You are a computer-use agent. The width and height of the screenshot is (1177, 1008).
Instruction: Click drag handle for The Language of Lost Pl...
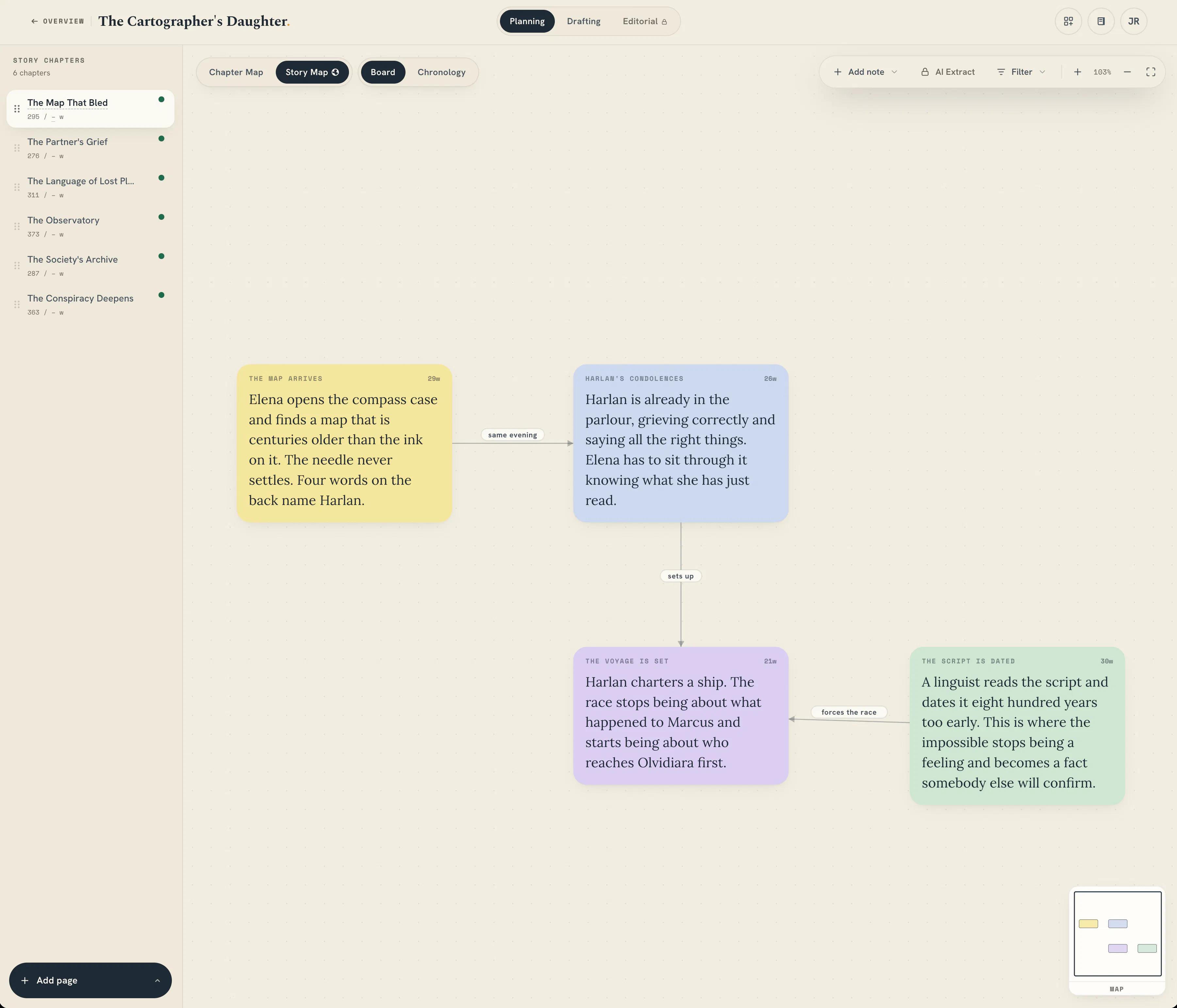pyautogui.click(x=17, y=187)
